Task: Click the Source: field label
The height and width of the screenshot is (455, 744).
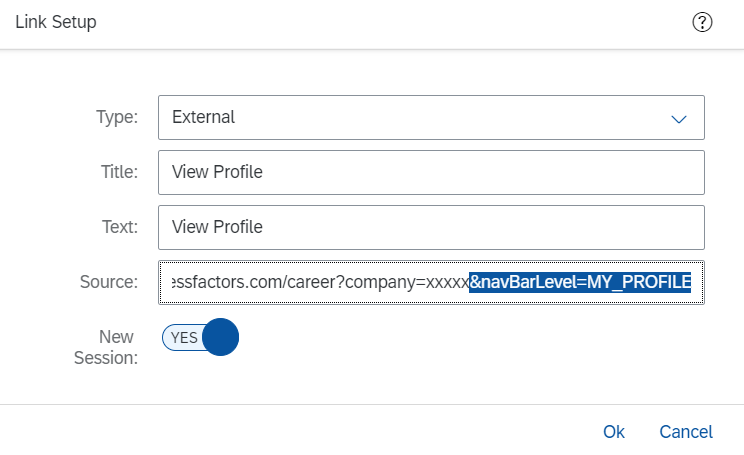Action: 109,282
